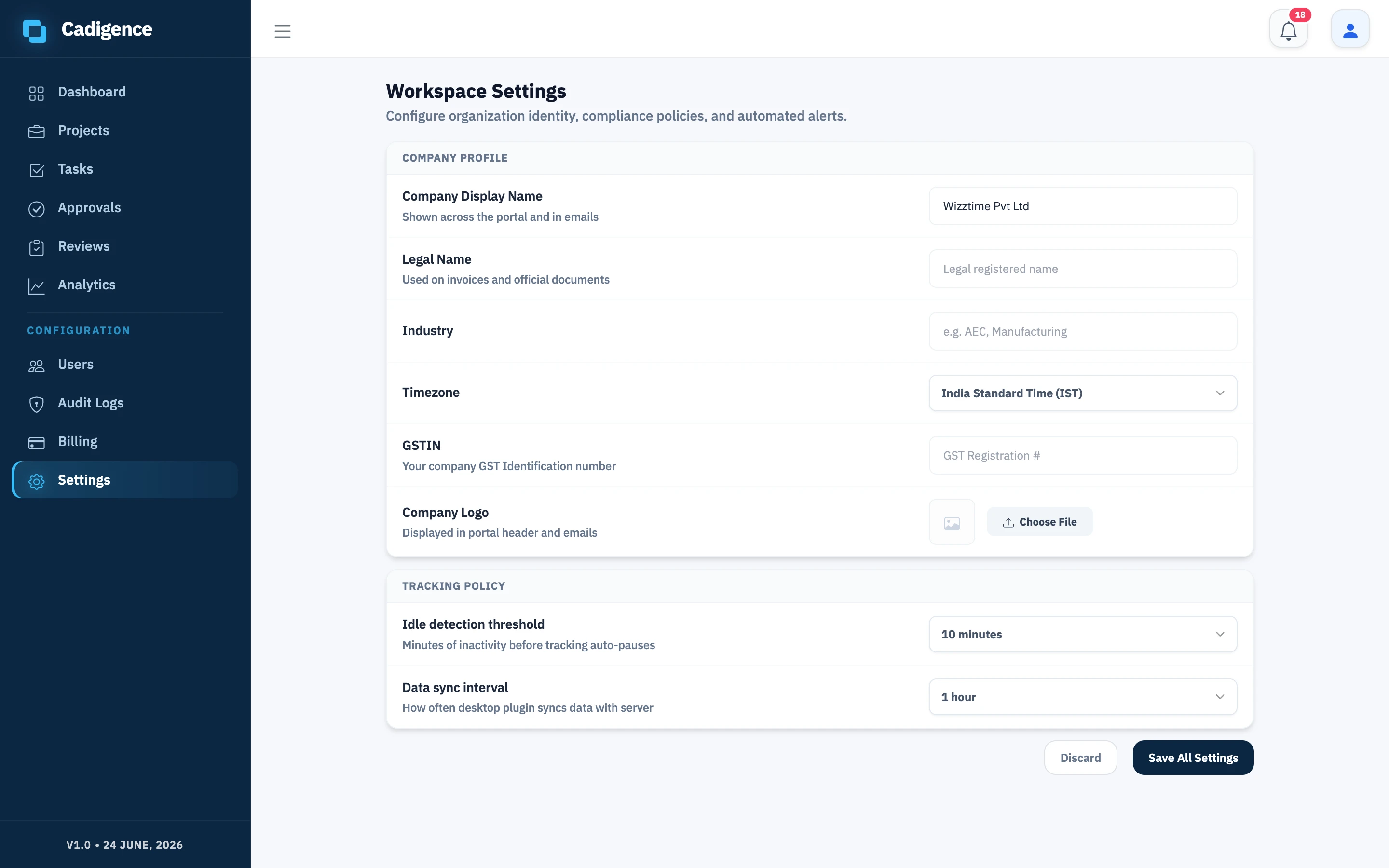
Task: Click the Reviews clipboard icon
Action: [37, 247]
